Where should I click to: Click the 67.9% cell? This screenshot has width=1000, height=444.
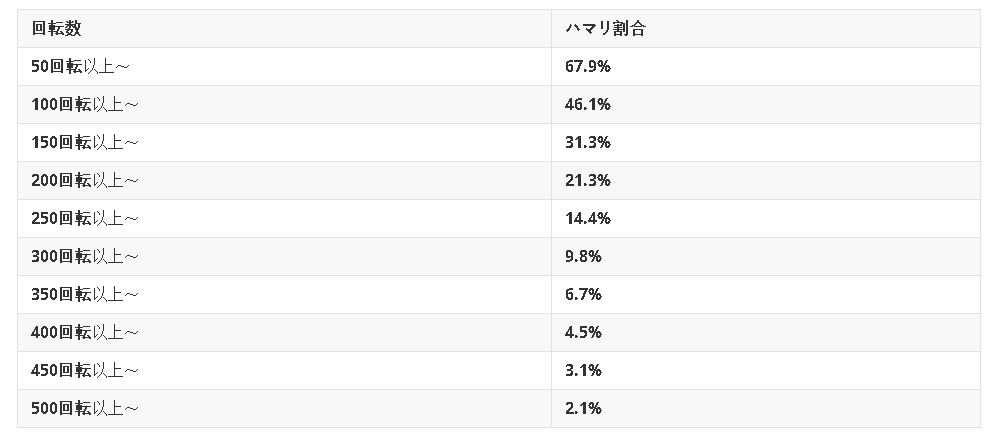(x=587, y=66)
